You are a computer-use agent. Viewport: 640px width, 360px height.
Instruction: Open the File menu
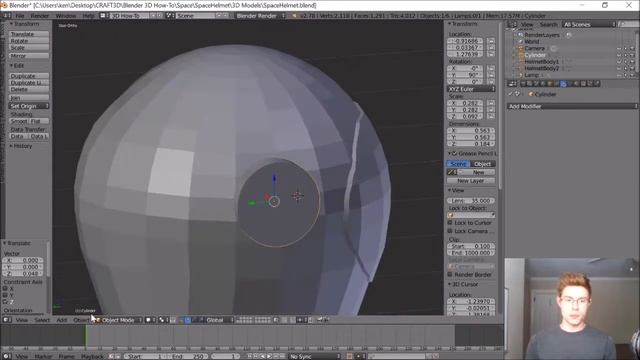point(20,16)
